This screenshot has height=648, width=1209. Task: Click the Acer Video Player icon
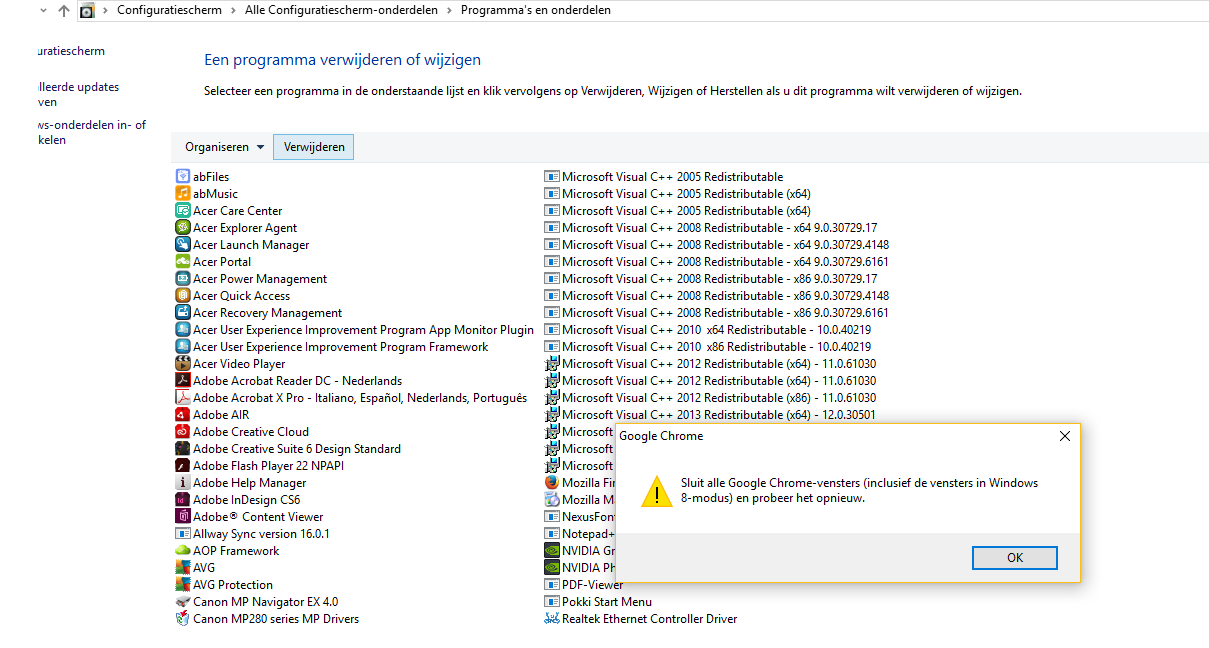coord(183,364)
